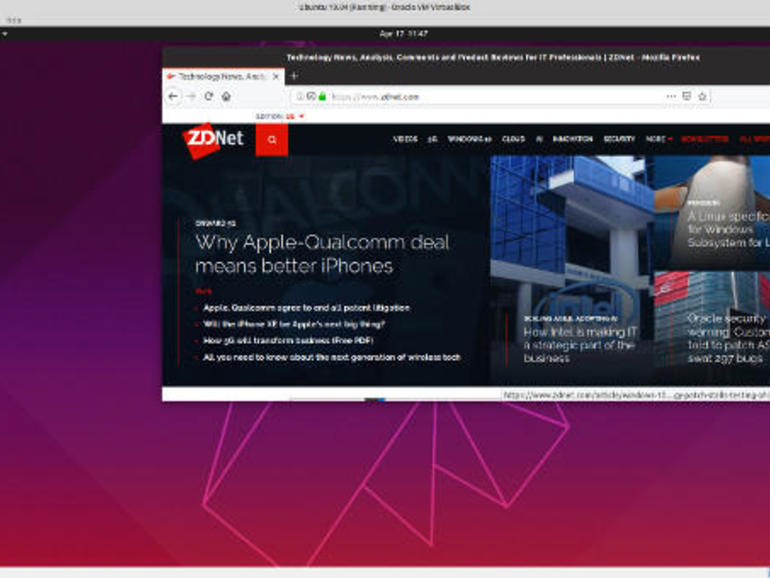Viewport: 770px width, 578px height.
Task: Open Innovation navigation item
Action: [x=573, y=139]
